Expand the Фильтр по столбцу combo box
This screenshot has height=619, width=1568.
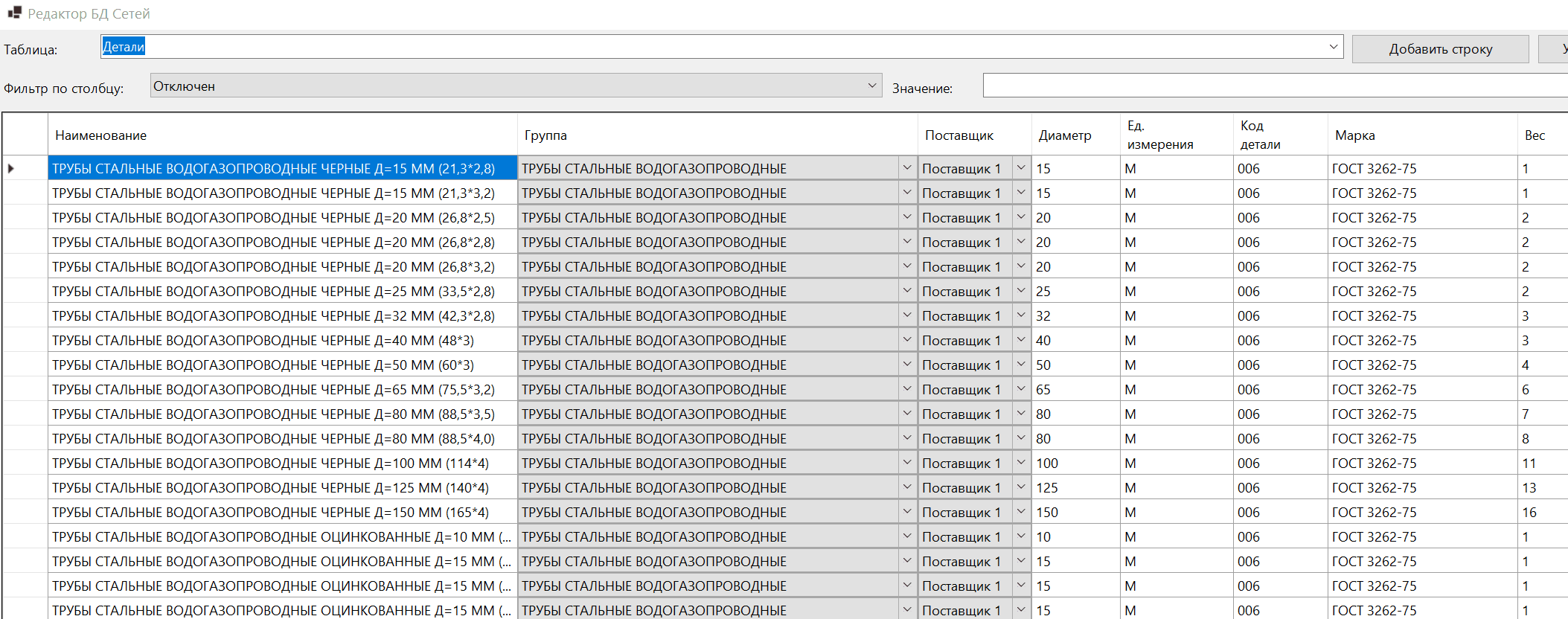tap(871, 86)
